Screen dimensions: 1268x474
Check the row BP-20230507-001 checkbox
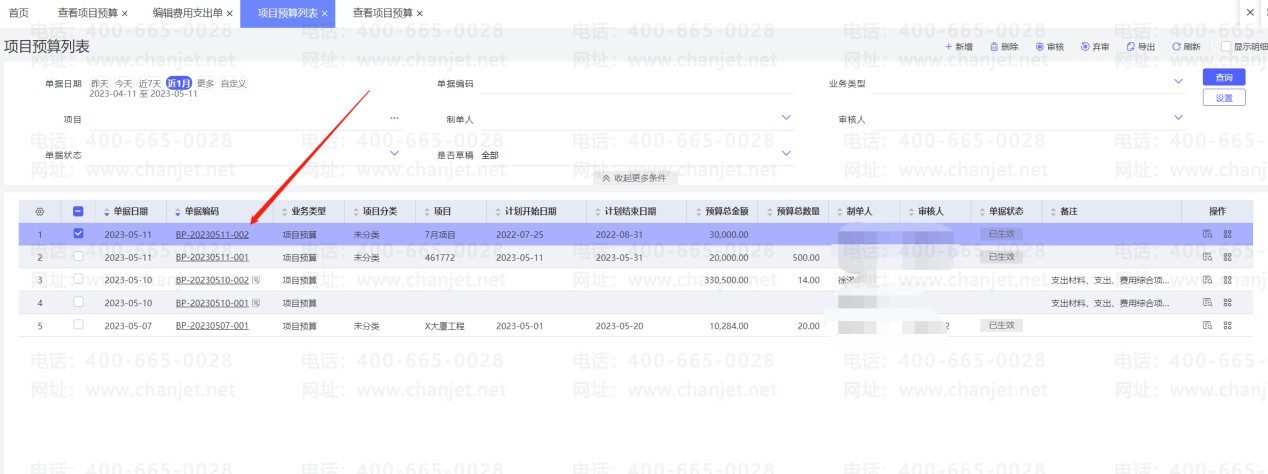[78, 325]
